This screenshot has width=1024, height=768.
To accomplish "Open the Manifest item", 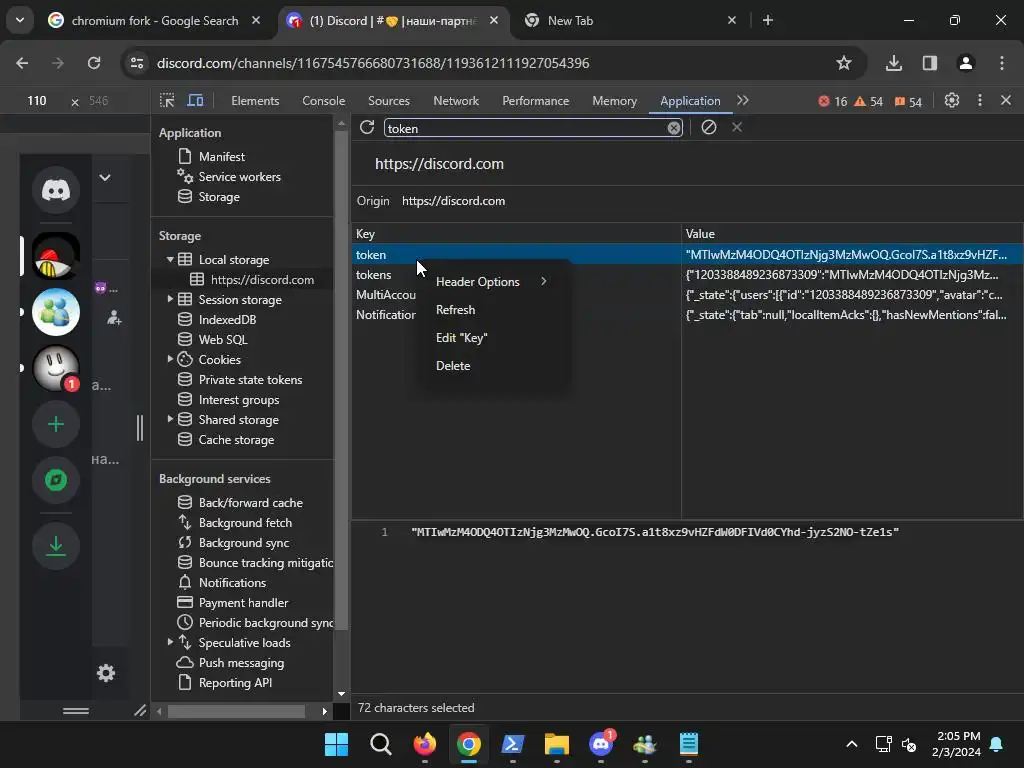I will pyautogui.click(x=212, y=157).
